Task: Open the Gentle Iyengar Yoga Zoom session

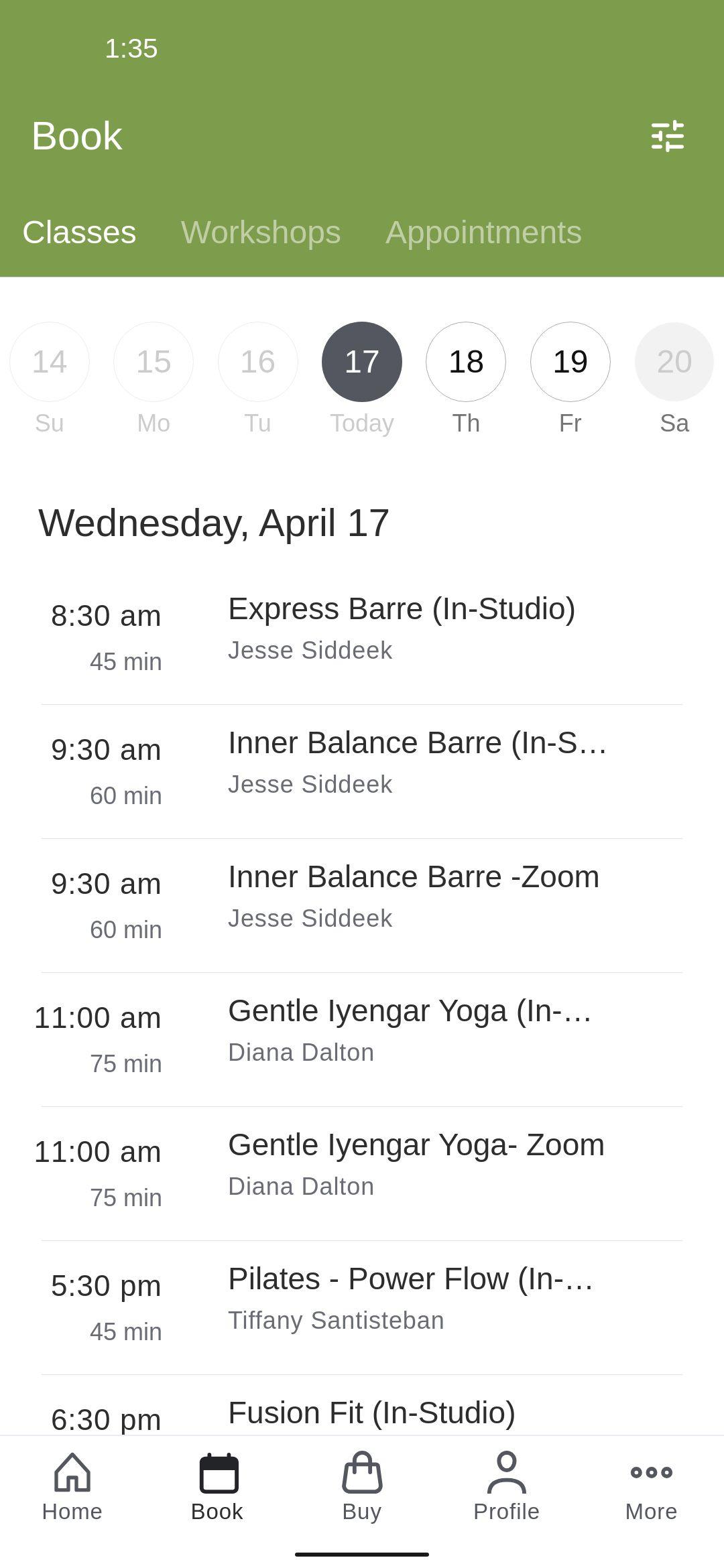Action: [362, 1166]
